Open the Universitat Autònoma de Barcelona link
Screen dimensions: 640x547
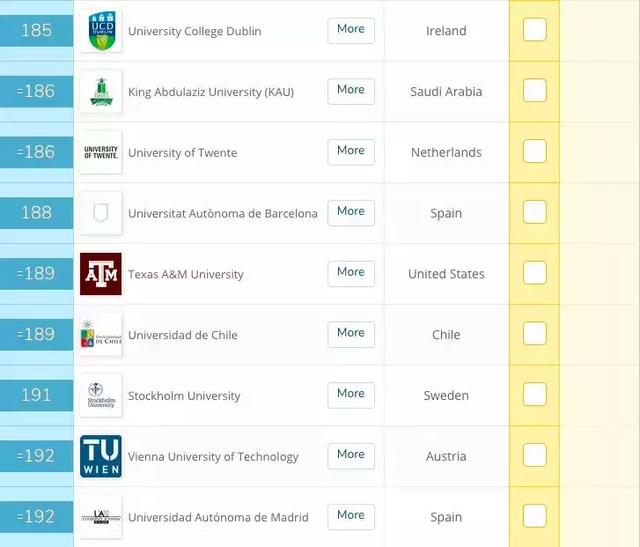(222, 213)
